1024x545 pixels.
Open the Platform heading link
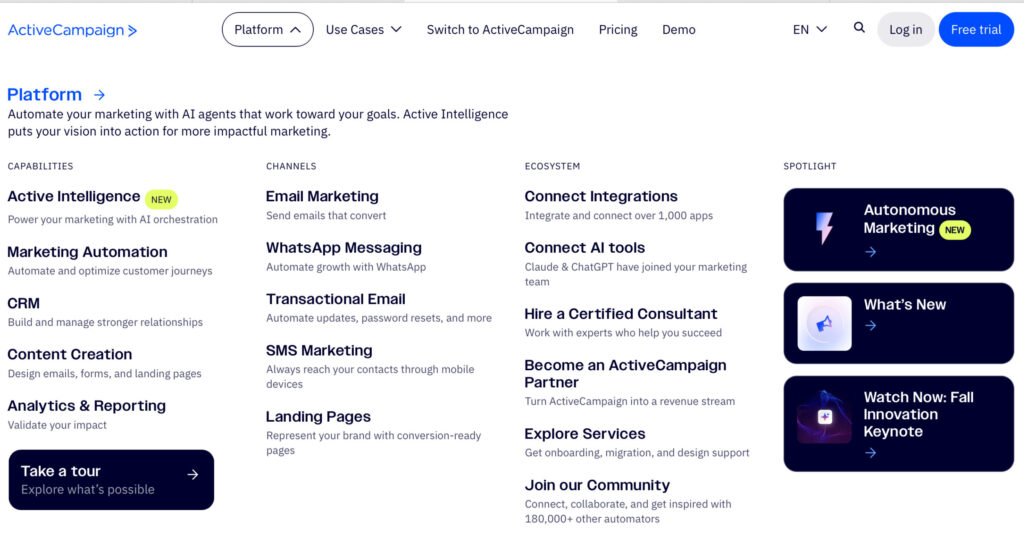click(x=44, y=95)
